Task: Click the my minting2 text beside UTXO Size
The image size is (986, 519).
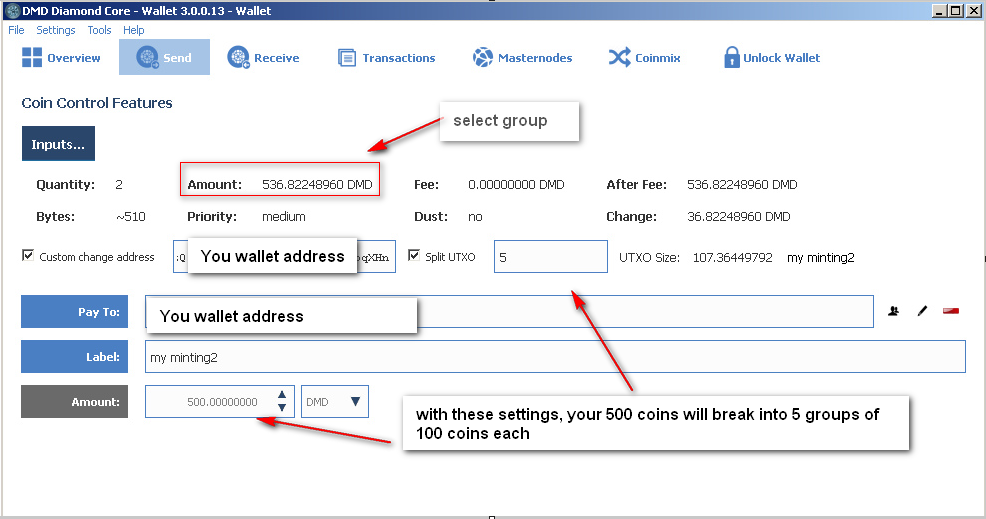Action: tap(821, 257)
